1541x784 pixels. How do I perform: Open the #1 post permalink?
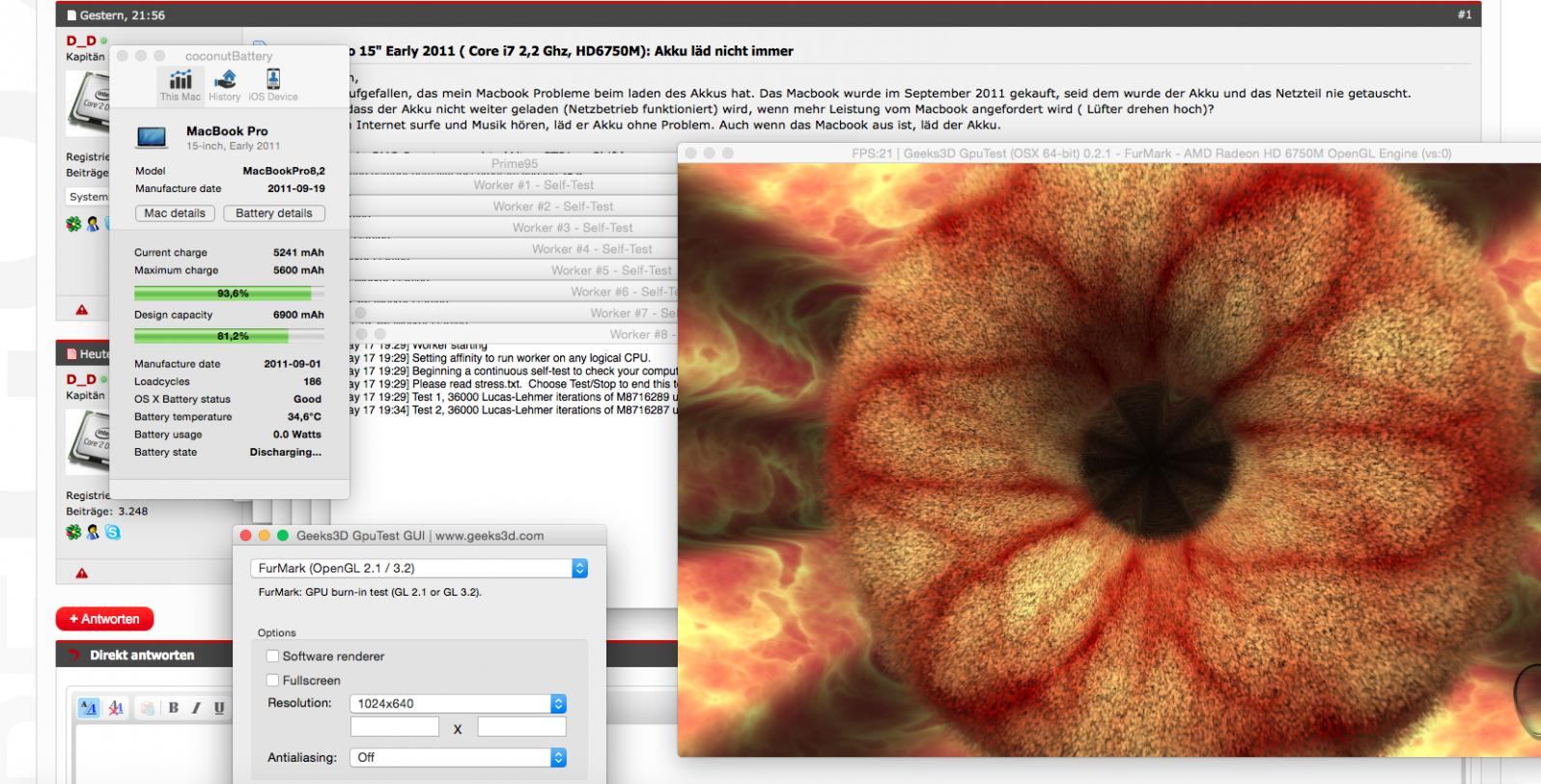point(1465,14)
